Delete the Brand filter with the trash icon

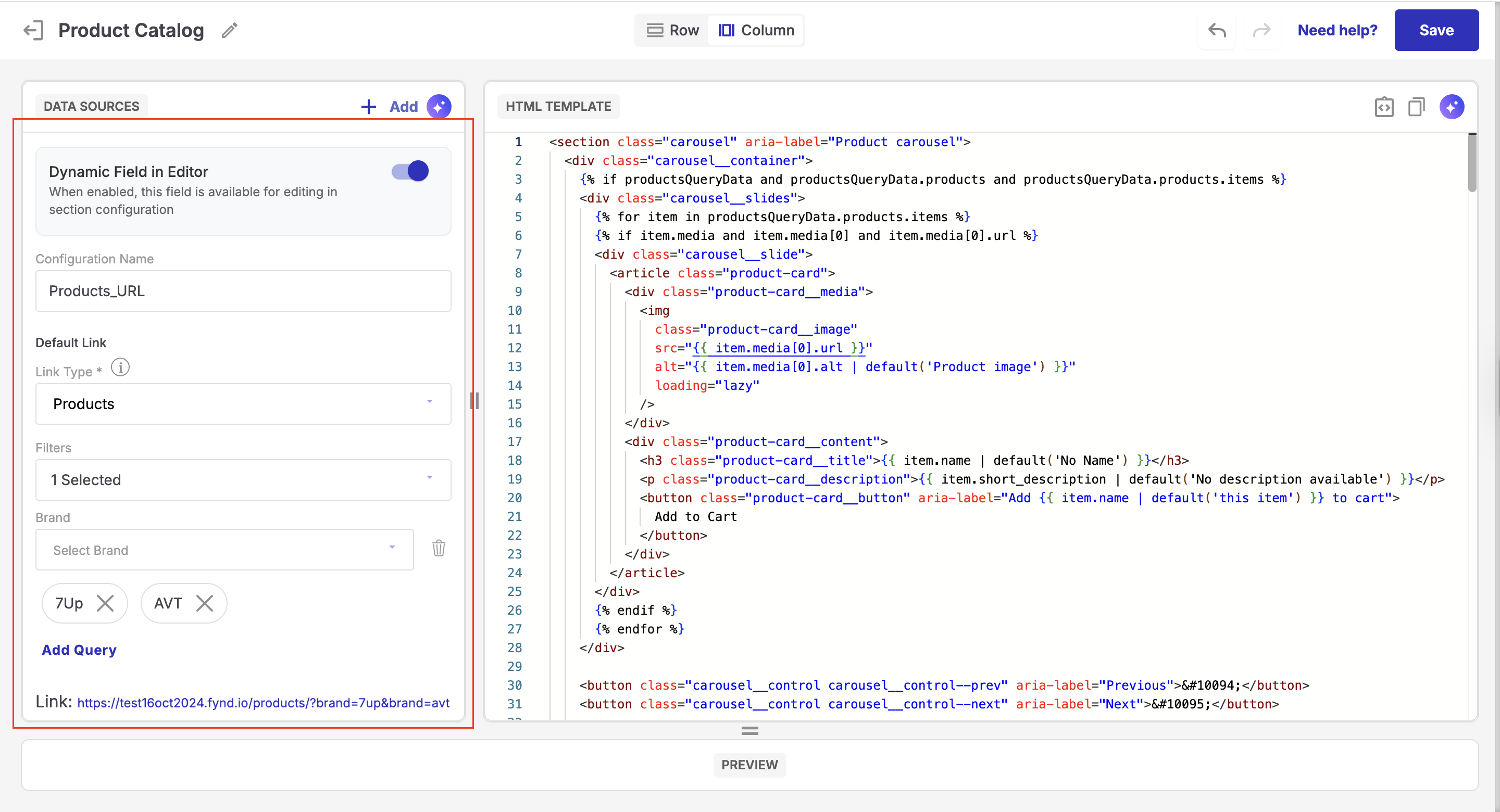(x=439, y=548)
